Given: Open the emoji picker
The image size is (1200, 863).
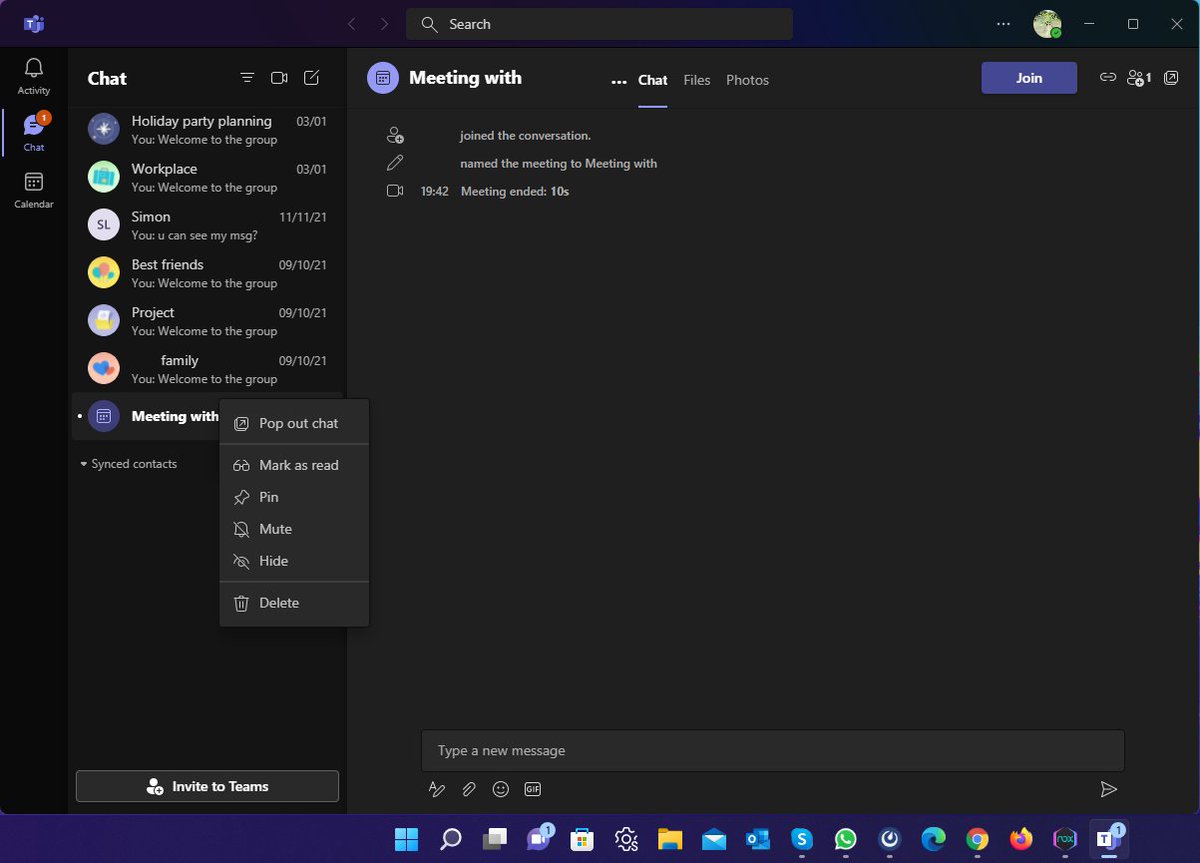Looking at the screenshot, I should click(x=501, y=789).
